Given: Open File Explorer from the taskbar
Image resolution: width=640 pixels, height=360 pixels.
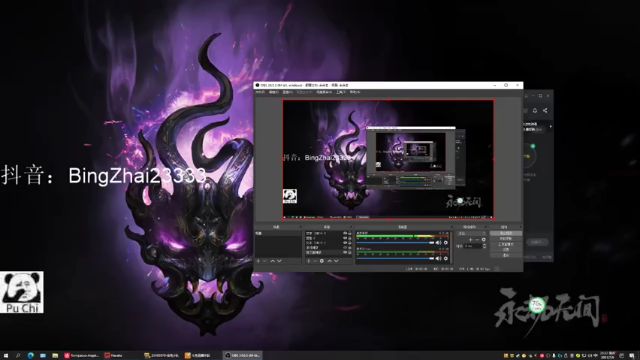Looking at the screenshot, I should click(x=55, y=356).
